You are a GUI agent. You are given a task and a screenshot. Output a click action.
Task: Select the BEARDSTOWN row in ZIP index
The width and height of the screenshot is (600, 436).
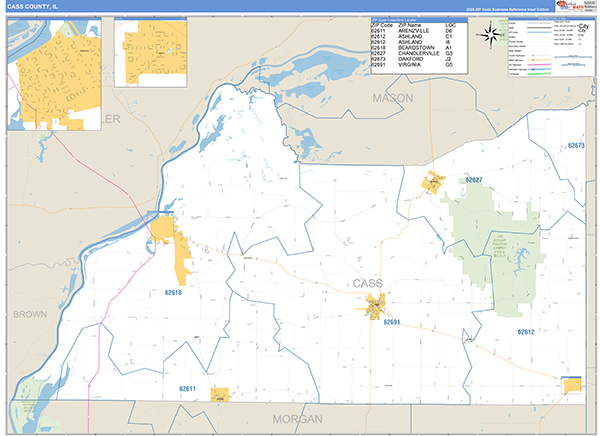413,48
